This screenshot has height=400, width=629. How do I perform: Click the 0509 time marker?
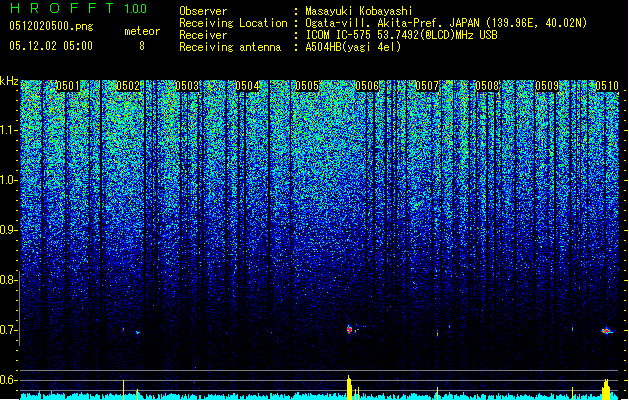(547, 86)
